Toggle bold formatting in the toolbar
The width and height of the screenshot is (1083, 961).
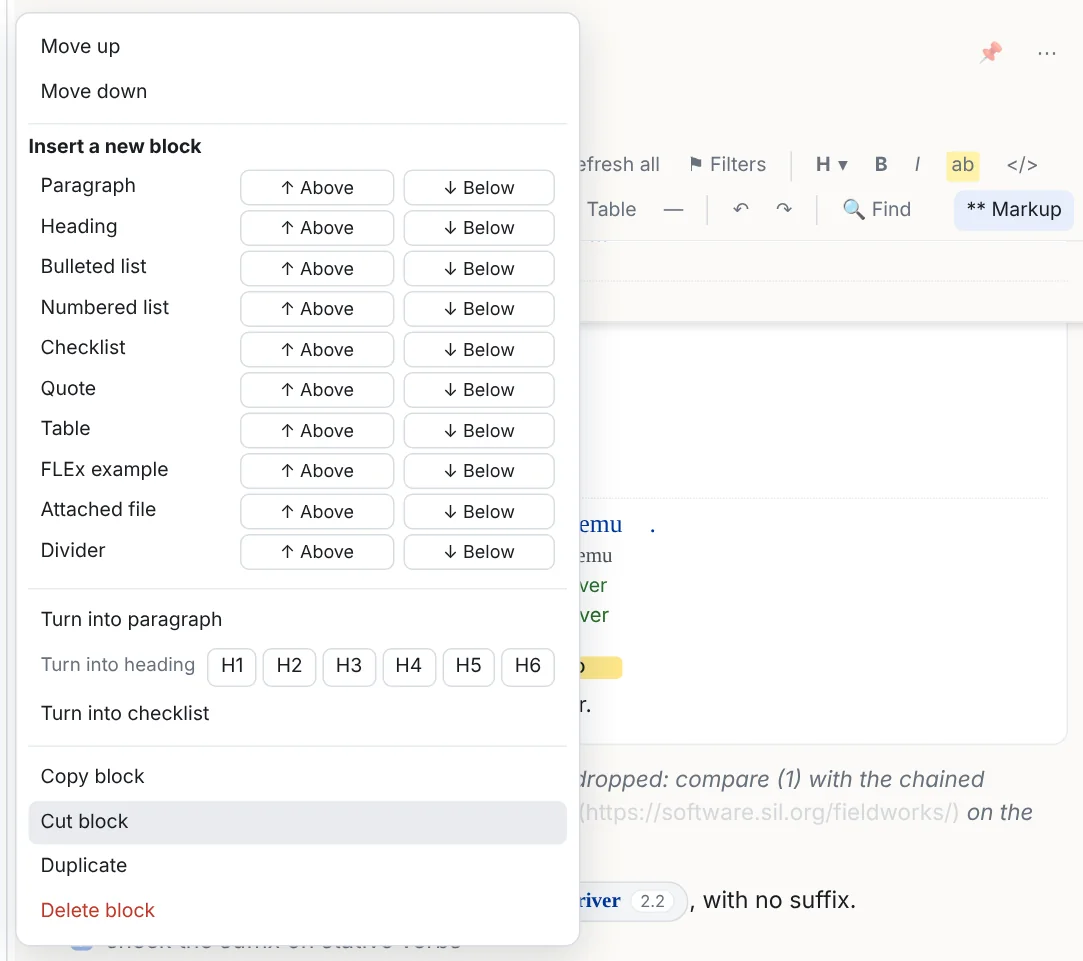[x=881, y=164]
